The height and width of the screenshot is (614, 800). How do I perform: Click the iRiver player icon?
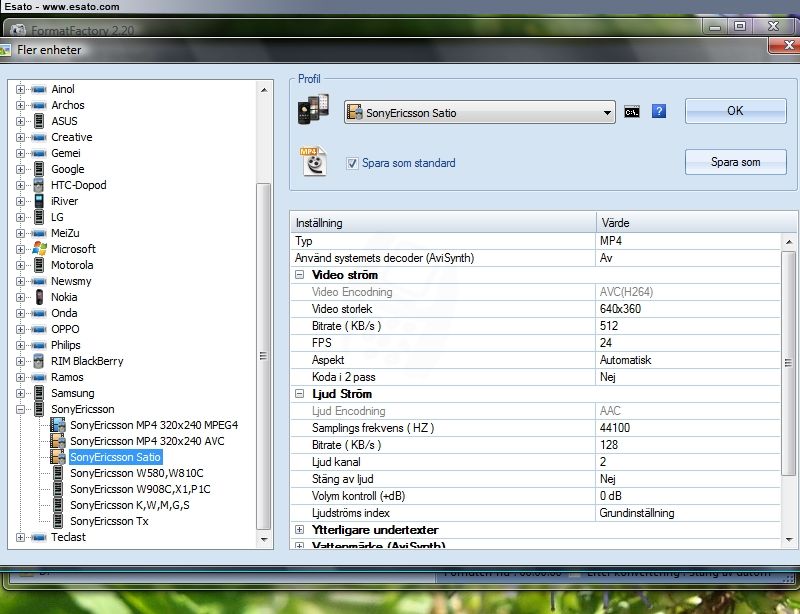[39, 201]
